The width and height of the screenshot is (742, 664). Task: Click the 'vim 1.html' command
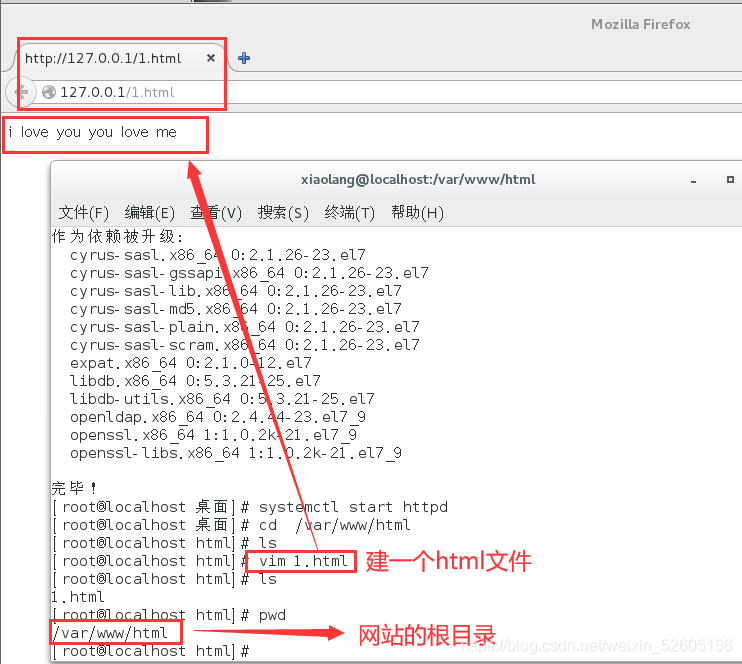[x=303, y=561]
